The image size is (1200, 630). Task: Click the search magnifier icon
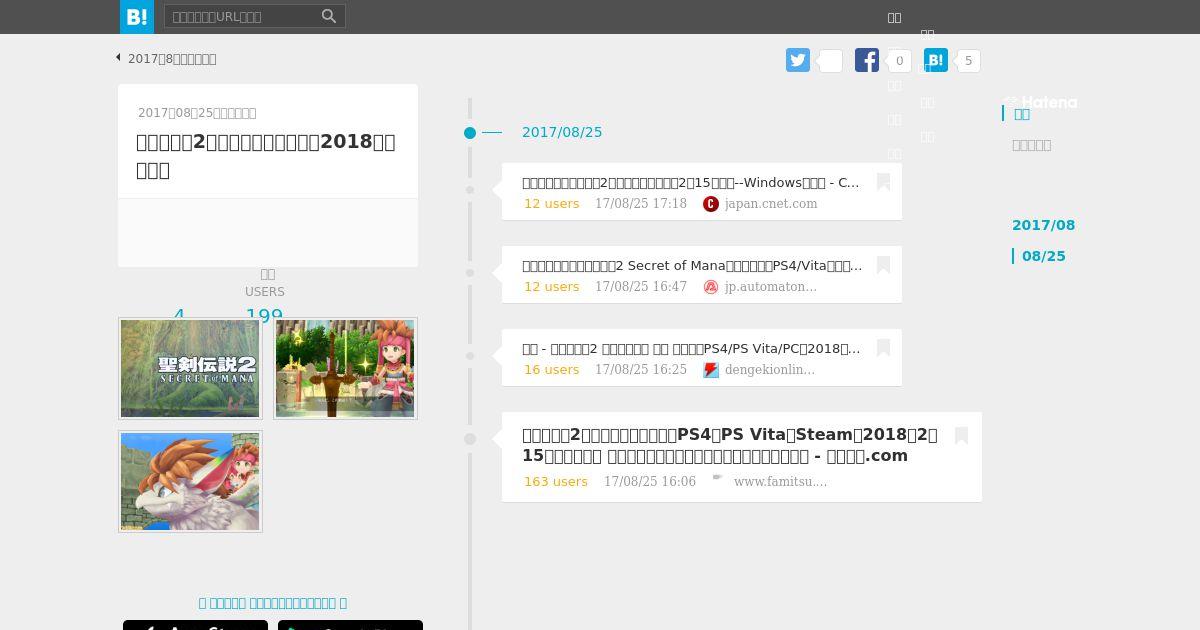pos(329,16)
